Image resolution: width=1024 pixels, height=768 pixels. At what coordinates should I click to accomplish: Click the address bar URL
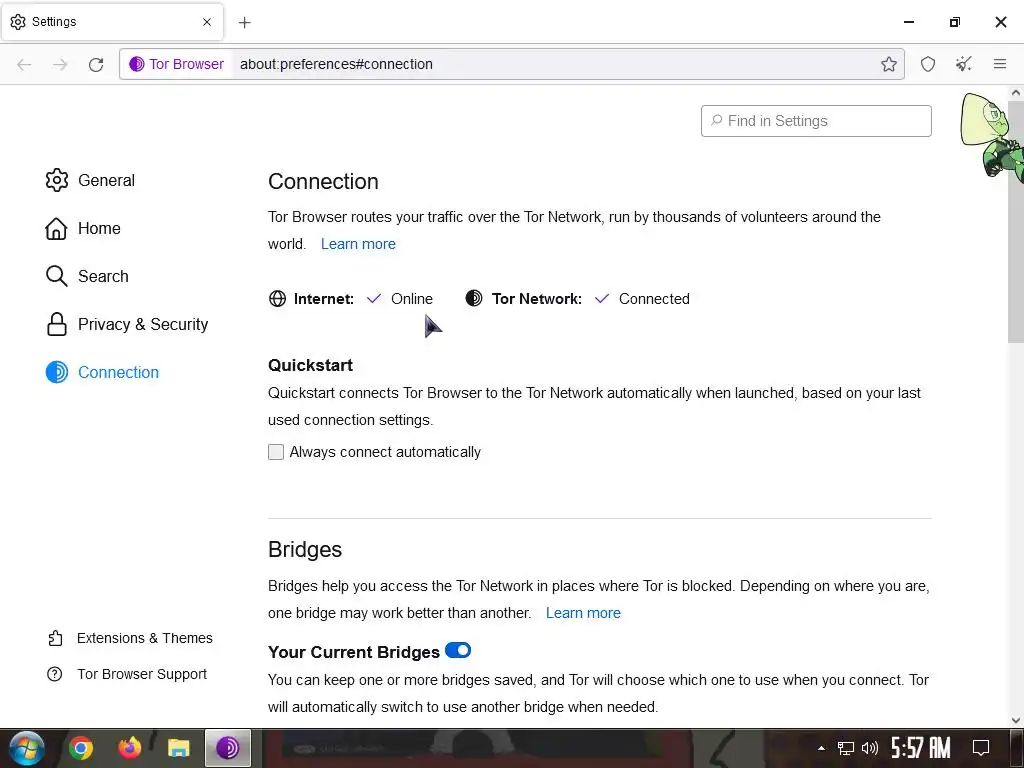point(336,64)
